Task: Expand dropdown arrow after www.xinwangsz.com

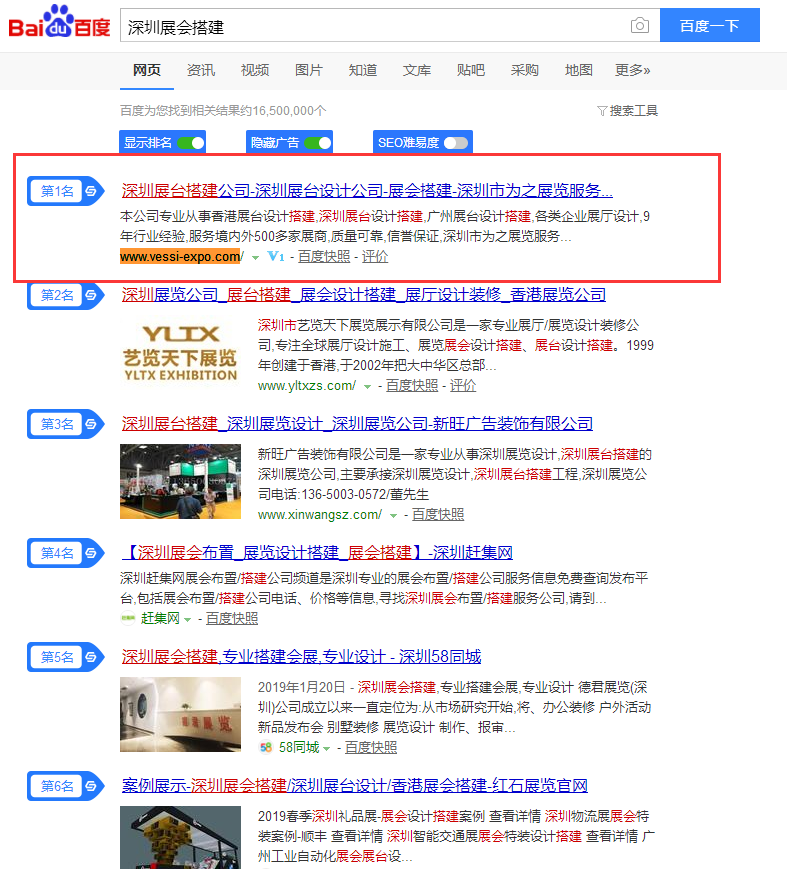Action: [393, 516]
